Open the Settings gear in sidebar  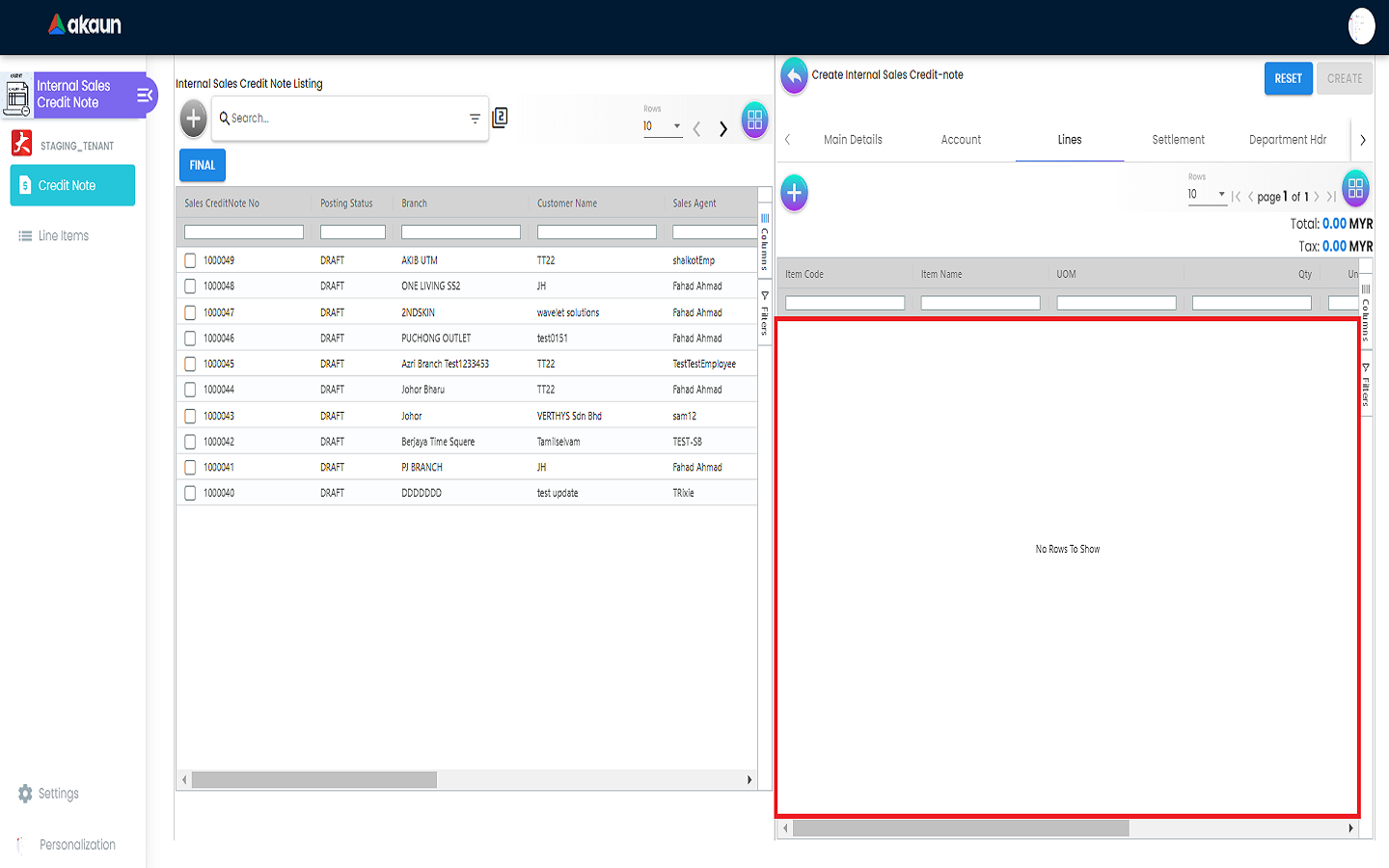(25, 794)
